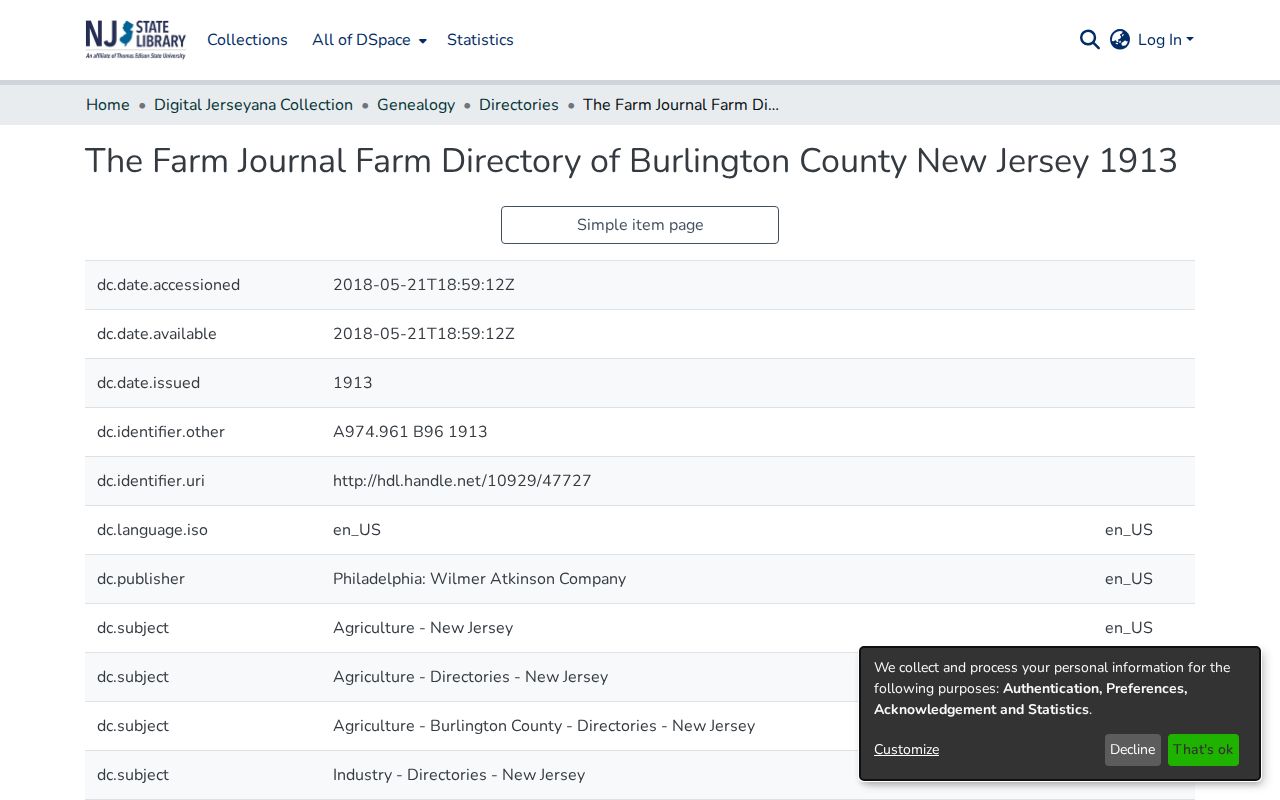Open the Collections menu item
This screenshot has width=1280, height=800.
pos(247,40)
